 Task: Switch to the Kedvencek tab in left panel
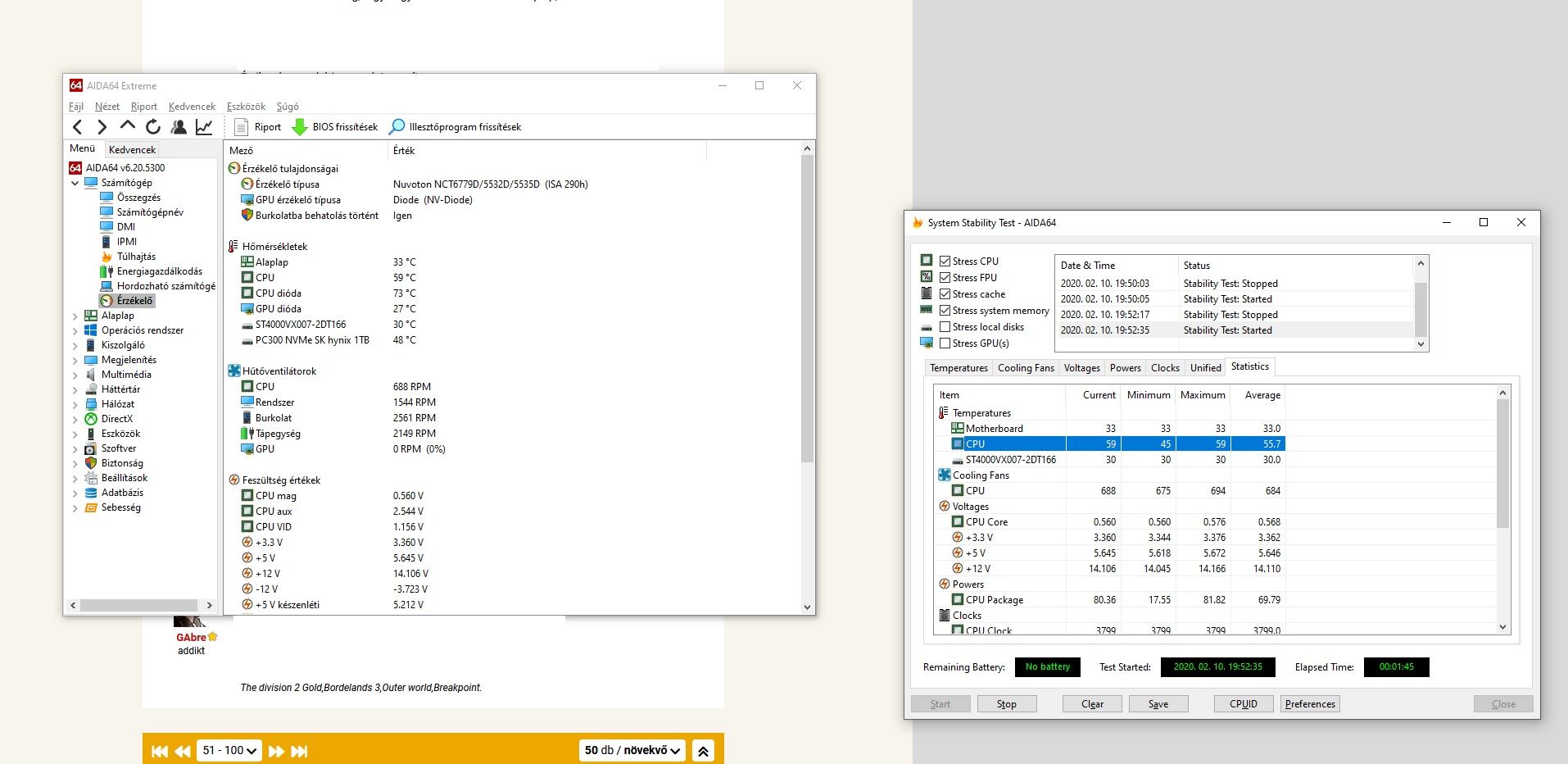132,149
